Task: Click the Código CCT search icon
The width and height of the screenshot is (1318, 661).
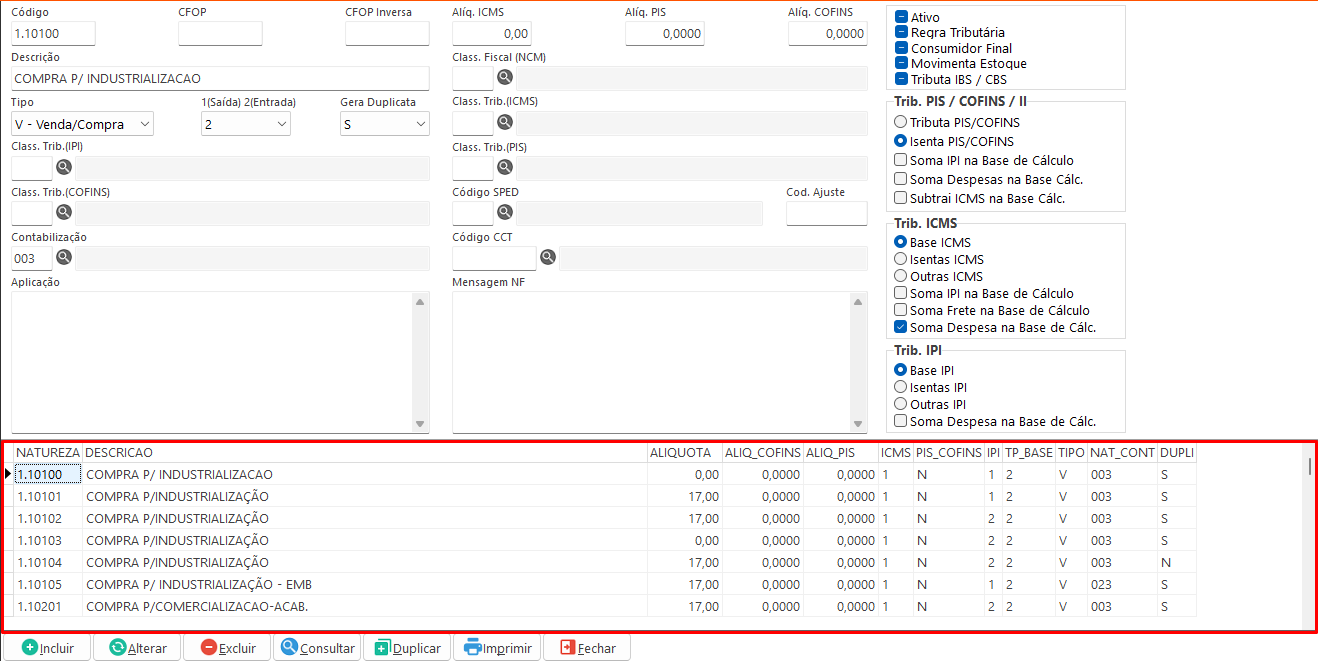Action: click(547, 257)
